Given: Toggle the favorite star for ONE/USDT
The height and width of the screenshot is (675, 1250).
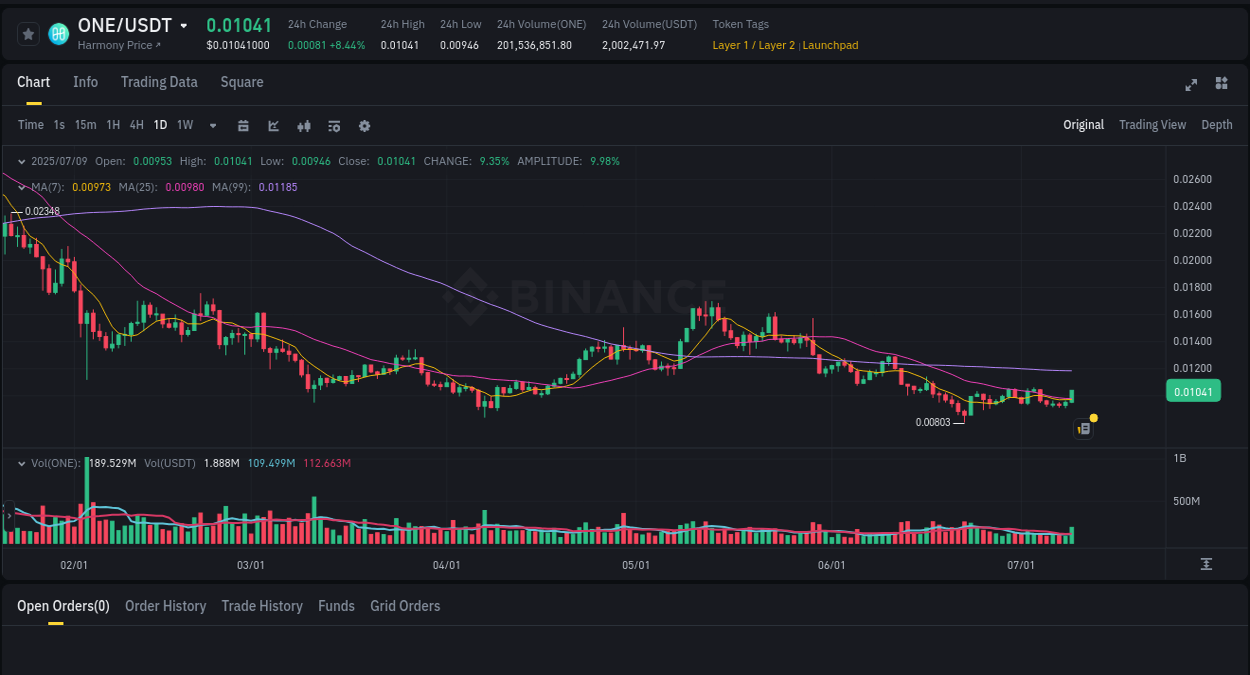Looking at the screenshot, I should coord(27,33).
